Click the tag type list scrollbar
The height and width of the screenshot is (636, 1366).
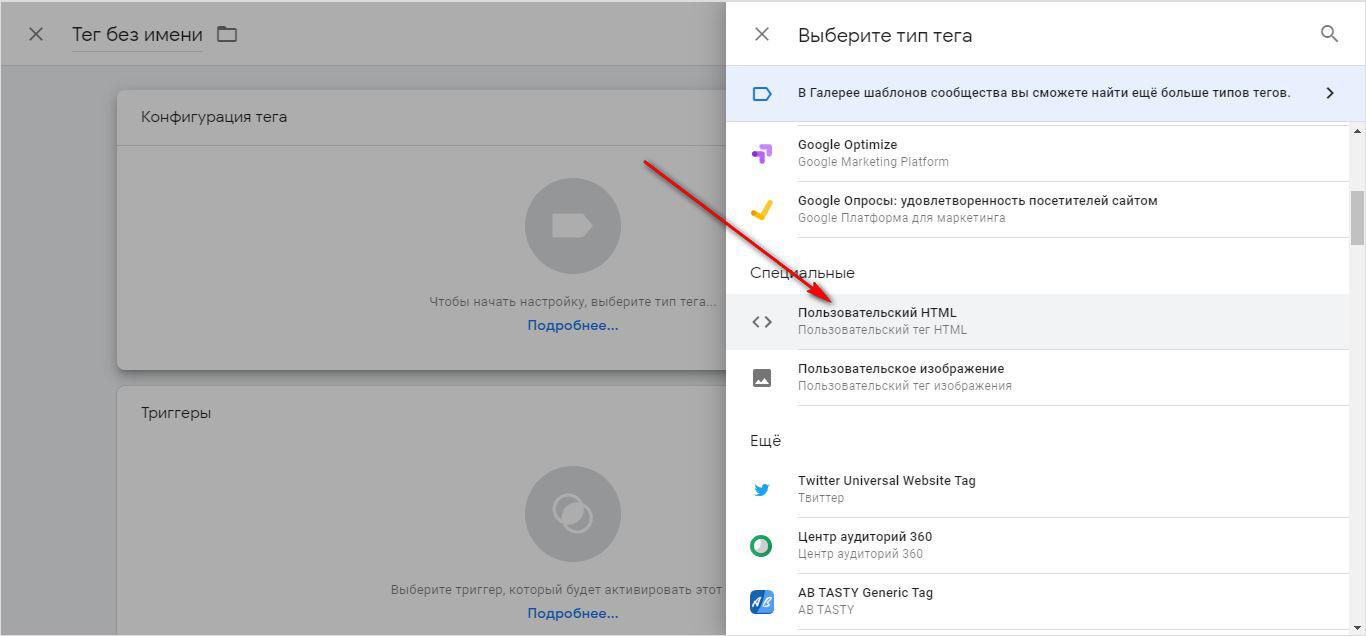pos(1357,217)
